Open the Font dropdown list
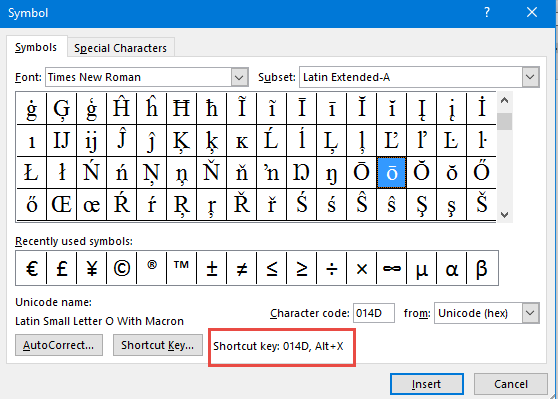 239,77
